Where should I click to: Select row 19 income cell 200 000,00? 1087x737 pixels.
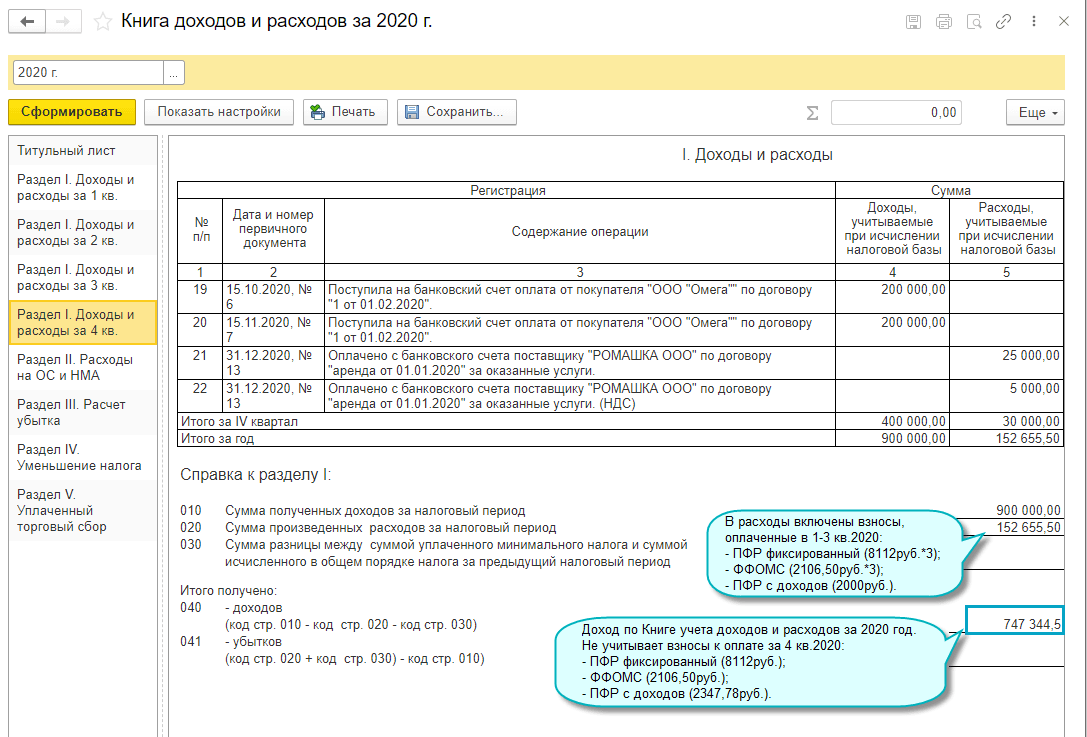pyautogui.click(x=892, y=297)
